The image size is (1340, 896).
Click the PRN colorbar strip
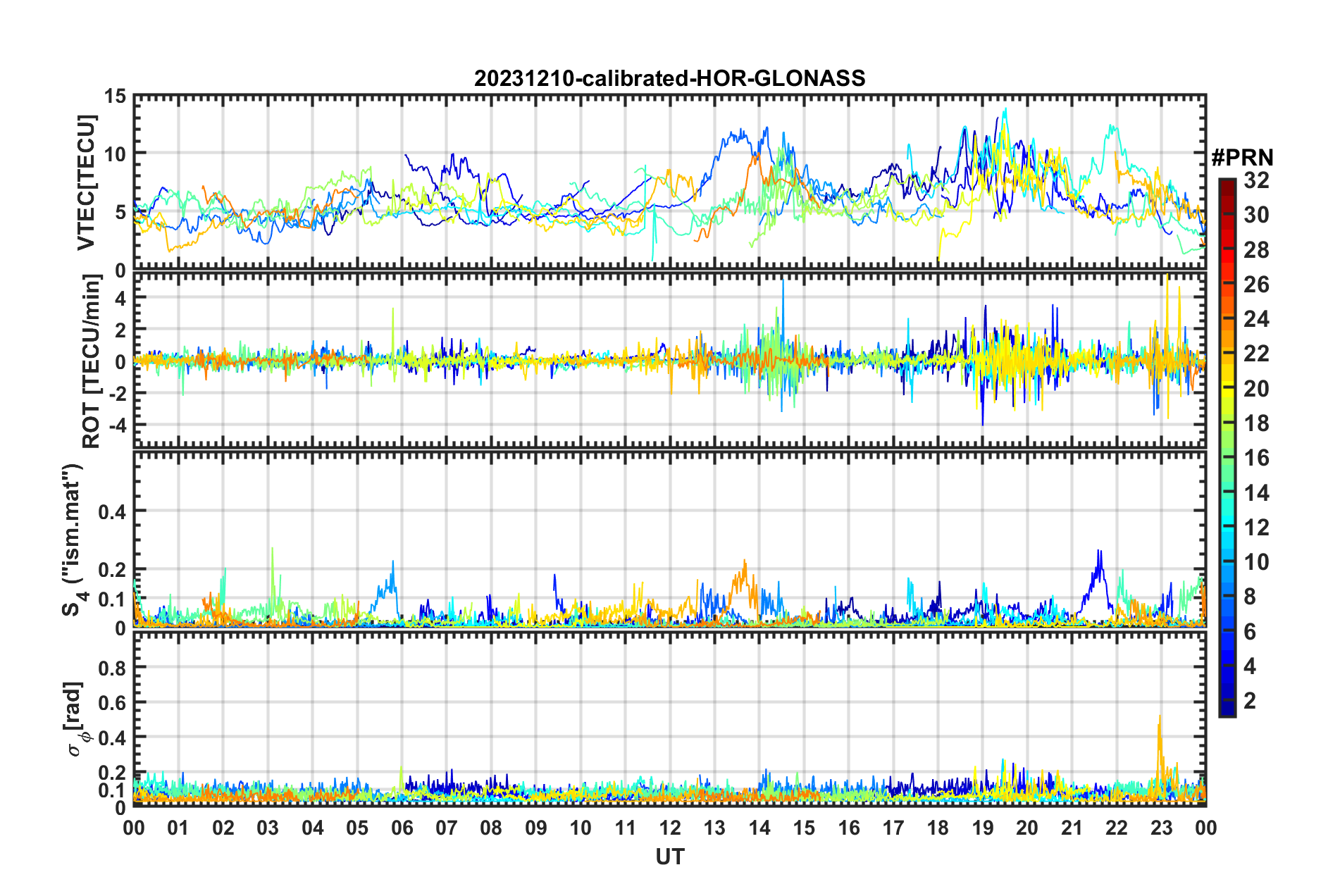pos(1227,448)
